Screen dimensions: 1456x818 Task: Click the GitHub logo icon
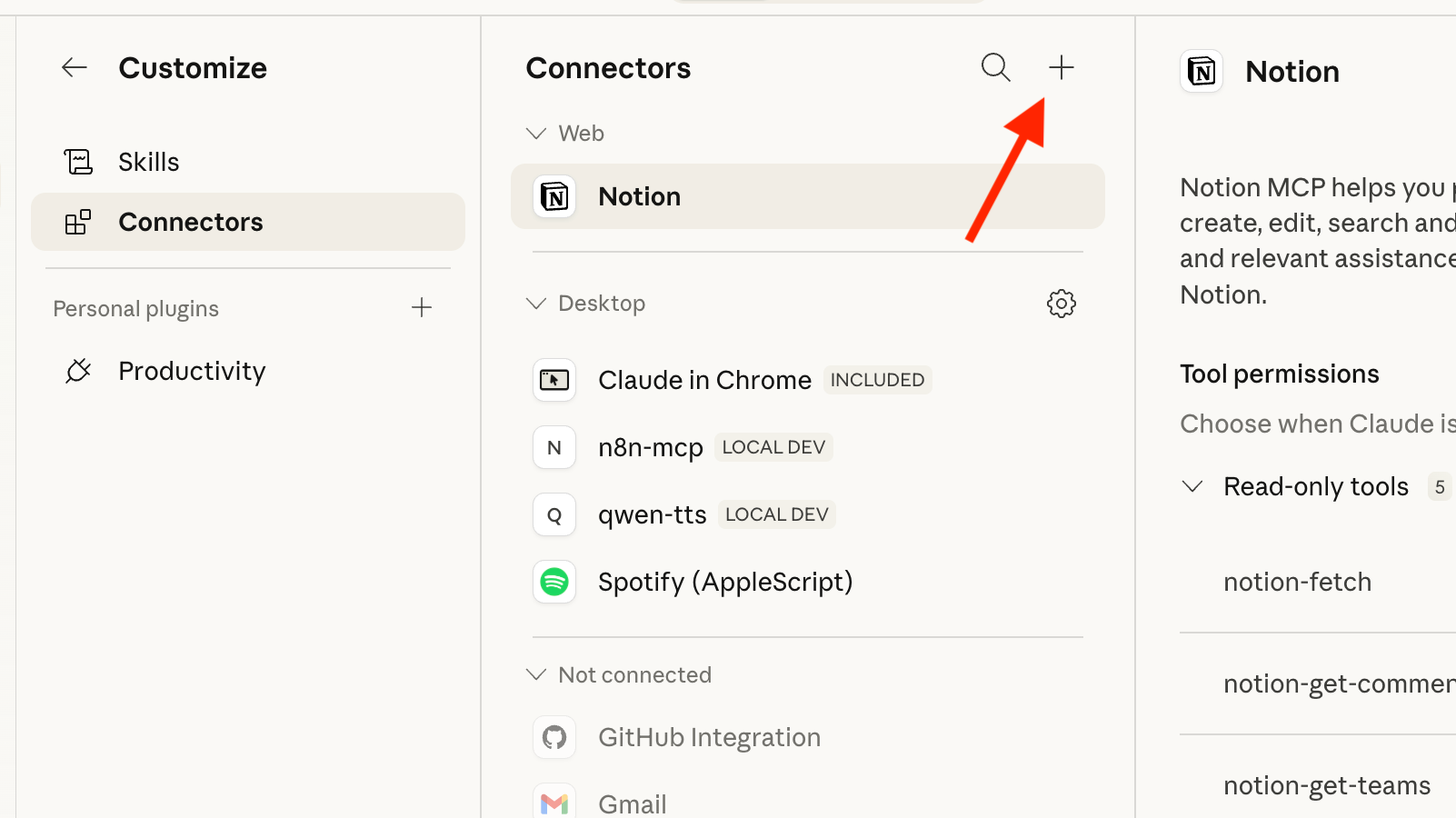[x=554, y=737]
